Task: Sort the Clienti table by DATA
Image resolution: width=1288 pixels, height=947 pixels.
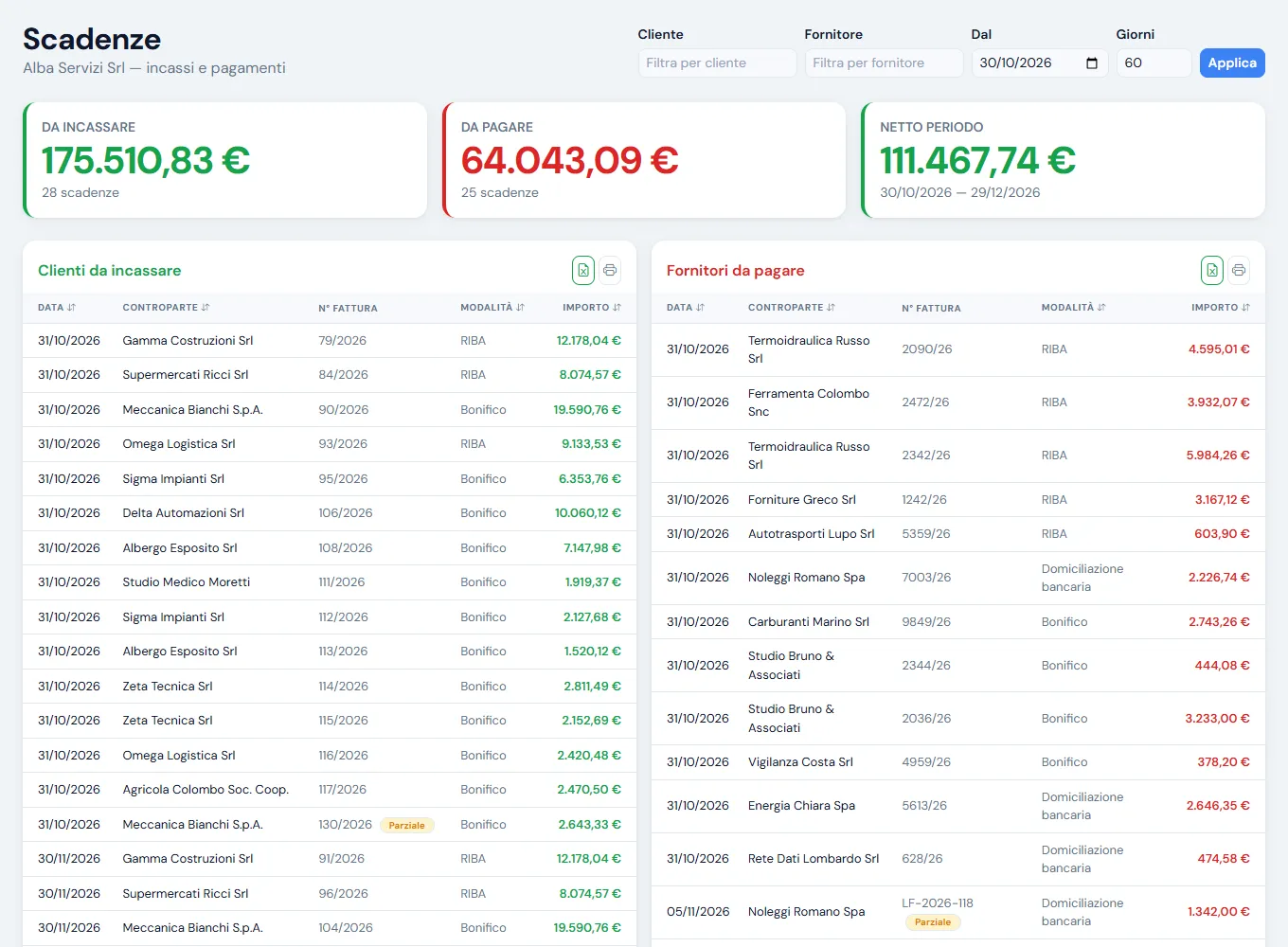Action: tap(57, 308)
